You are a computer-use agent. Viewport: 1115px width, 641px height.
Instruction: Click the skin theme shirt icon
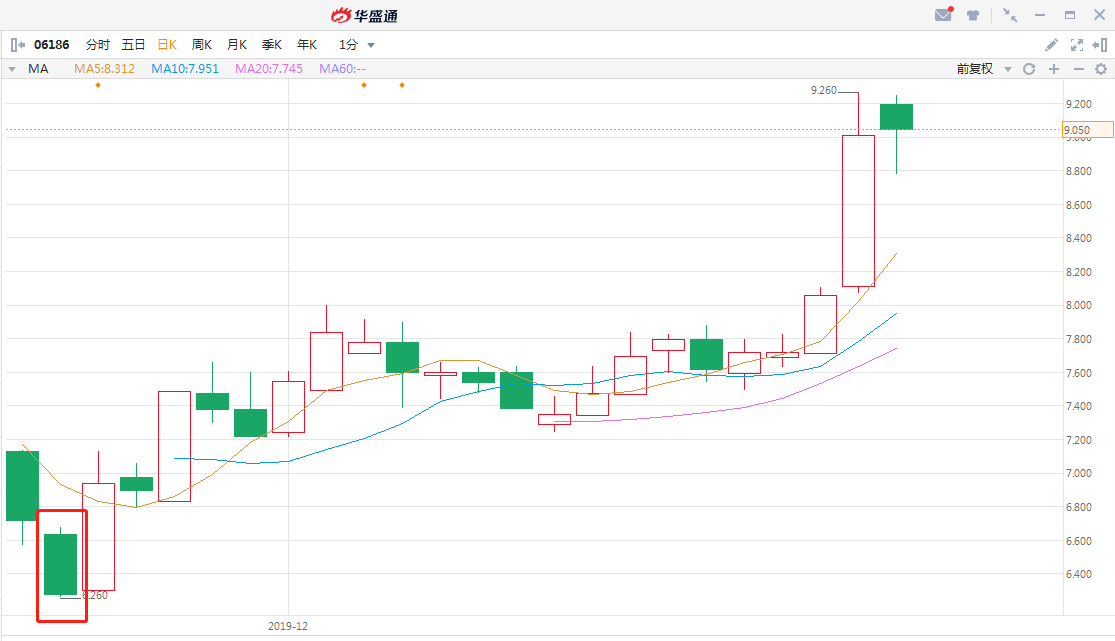(972, 15)
